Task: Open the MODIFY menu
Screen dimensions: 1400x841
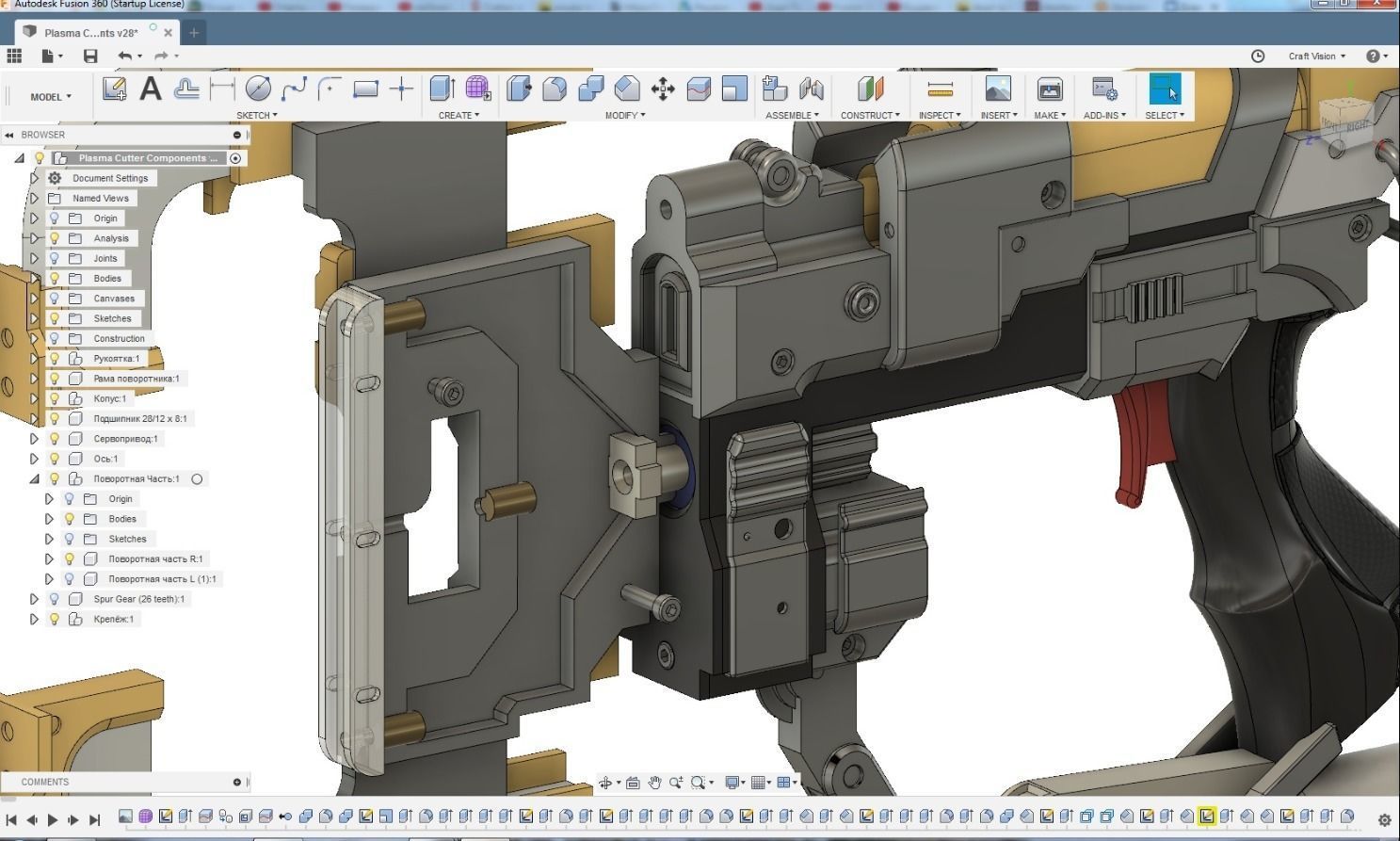Action: [625, 116]
